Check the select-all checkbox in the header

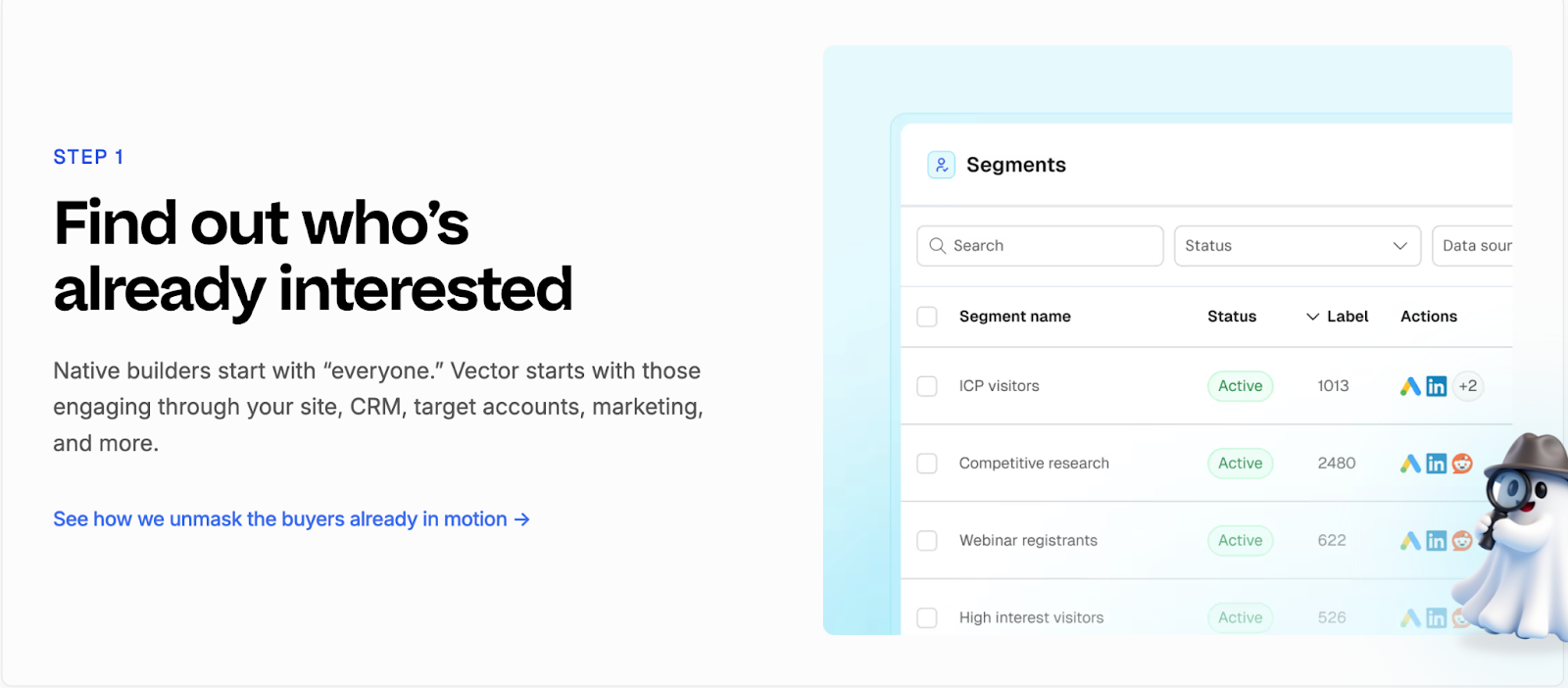click(x=926, y=317)
